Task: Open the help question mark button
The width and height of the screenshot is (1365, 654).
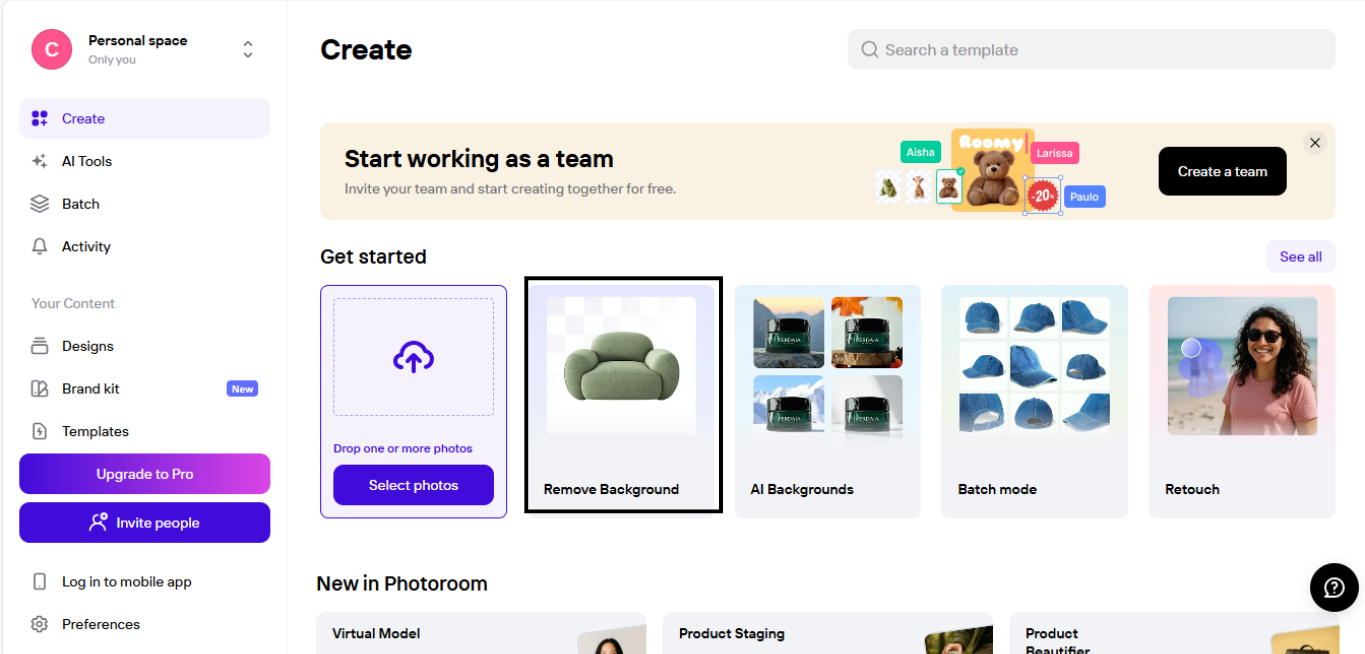Action: click(1334, 587)
